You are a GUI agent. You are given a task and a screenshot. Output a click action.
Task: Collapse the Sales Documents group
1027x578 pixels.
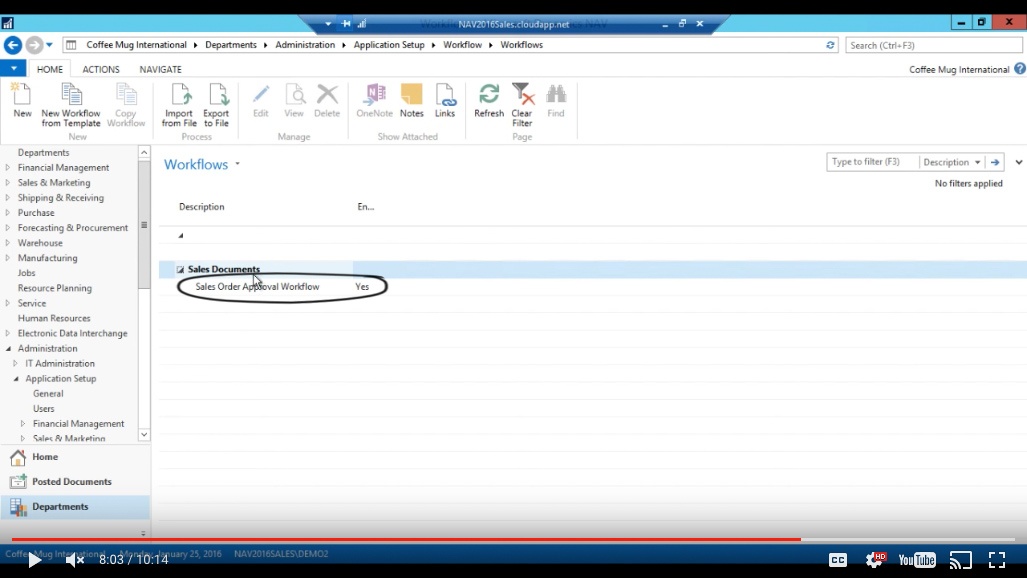[x=180, y=269]
